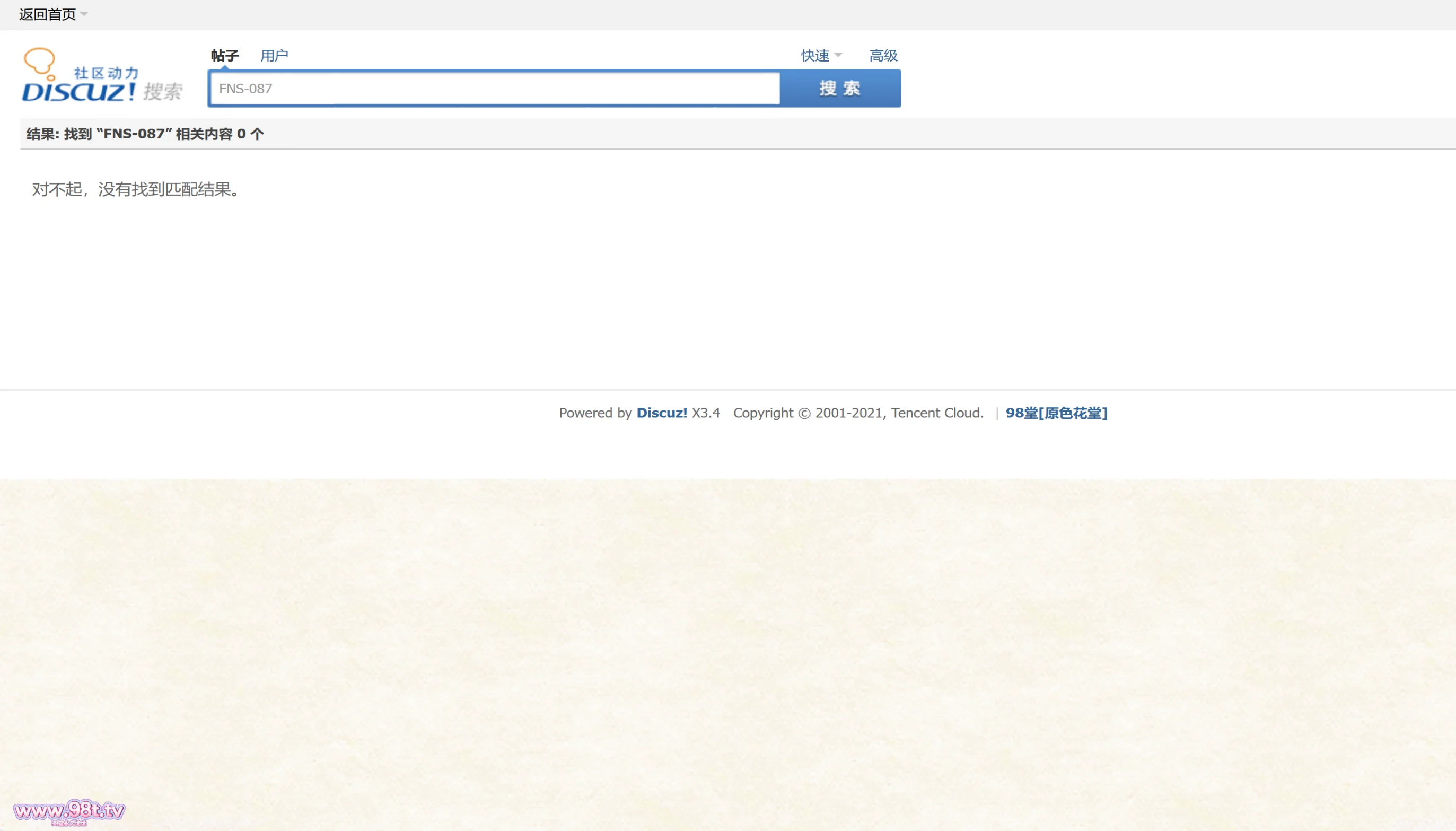This screenshot has height=831, width=1456.
Task: Switch to the 帖子 search tab
Action: 225,55
